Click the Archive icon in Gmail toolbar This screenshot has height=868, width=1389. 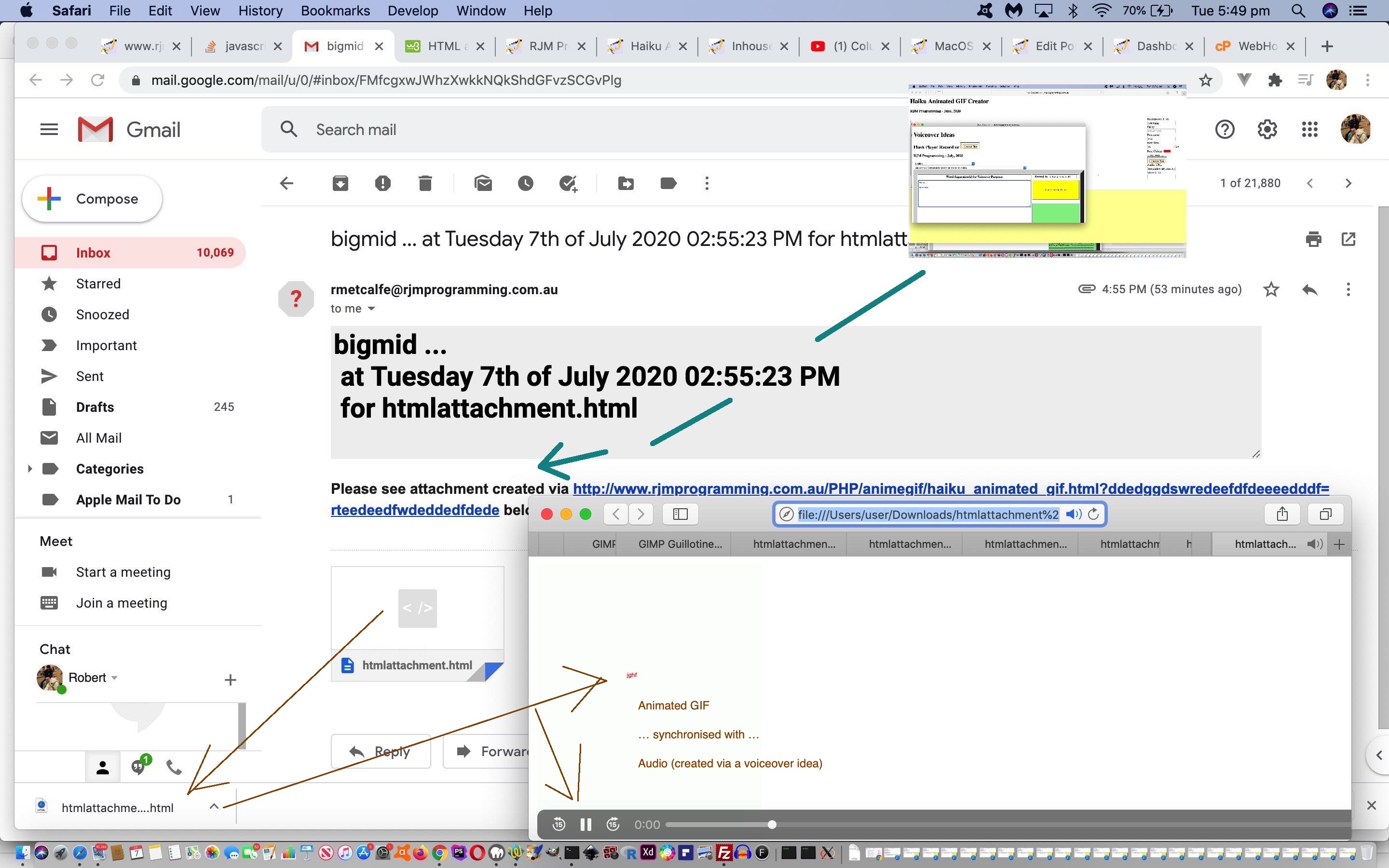click(340, 183)
